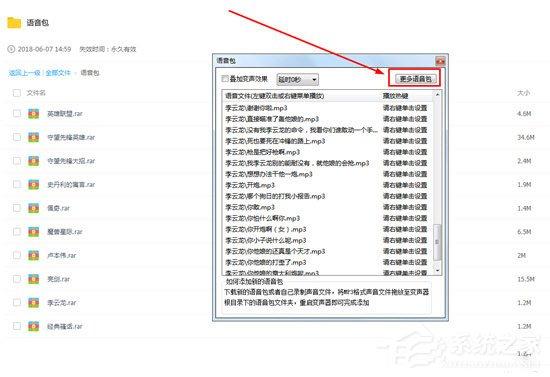Click the 魔兽星际.rar file name
Viewport: 550px width, 377px height.
[x=65, y=232]
